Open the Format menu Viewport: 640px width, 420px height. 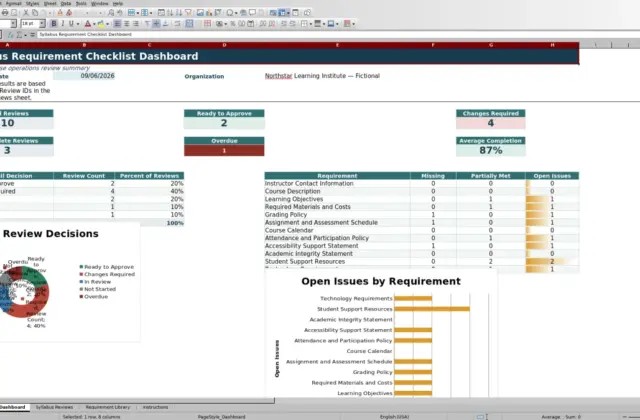pos(13,3)
